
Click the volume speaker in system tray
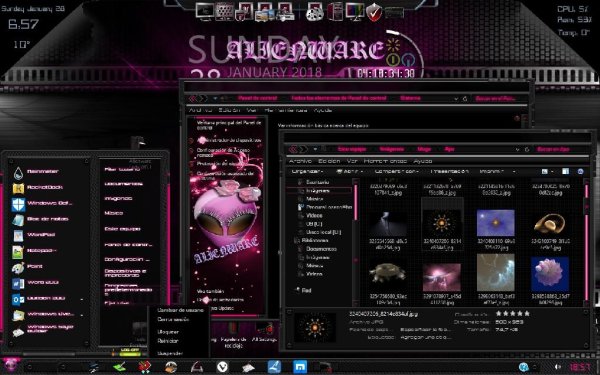coord(557,367)
